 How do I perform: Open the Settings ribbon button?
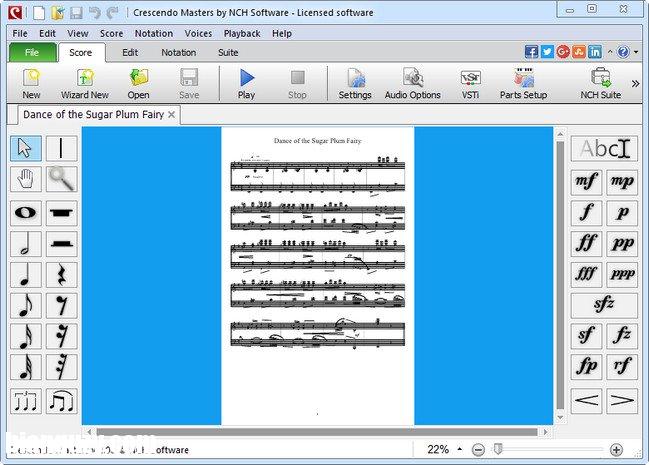tap(355, 84)
